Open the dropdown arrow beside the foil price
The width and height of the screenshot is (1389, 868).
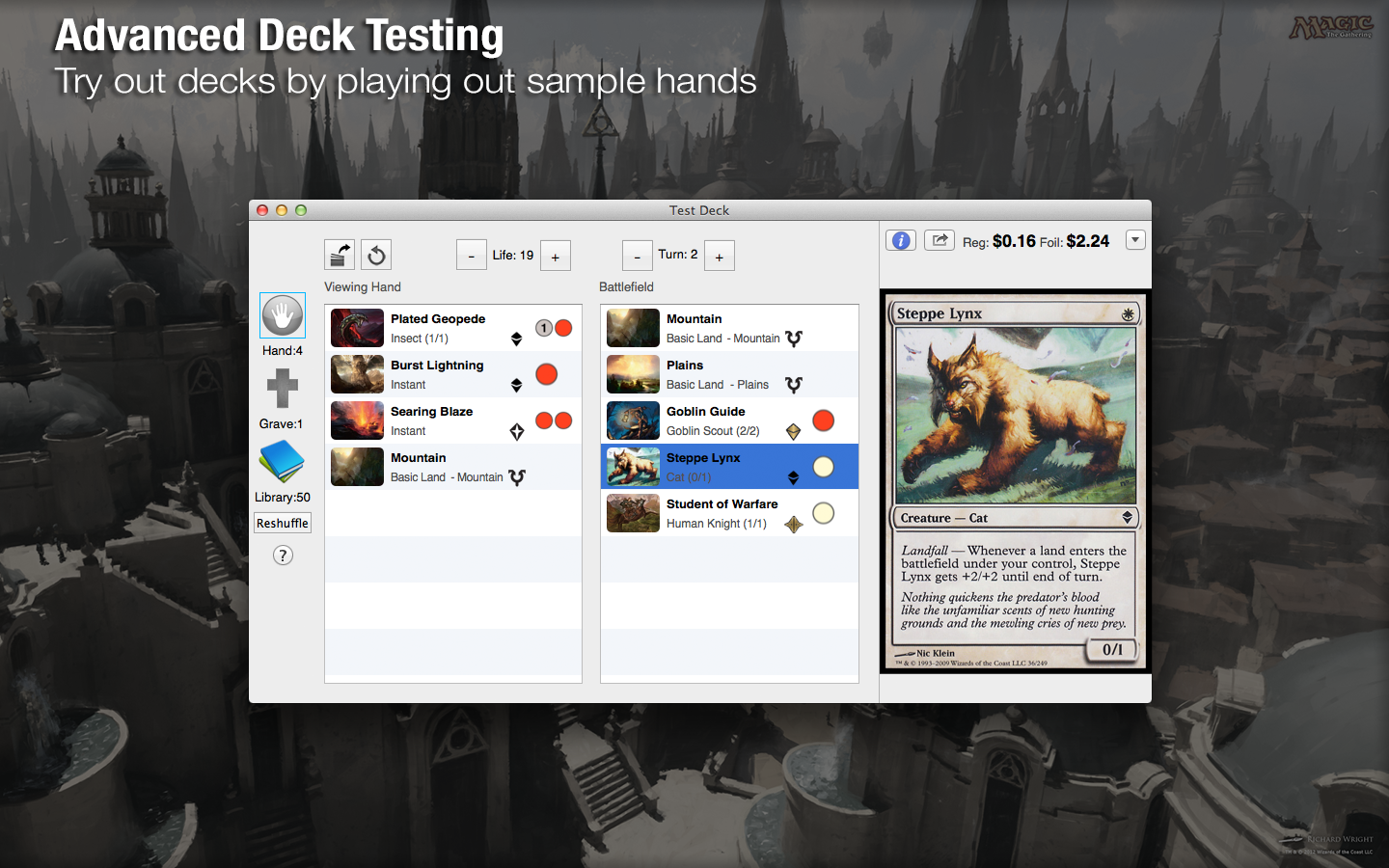pyautogui.click(x=1135, y=240)
